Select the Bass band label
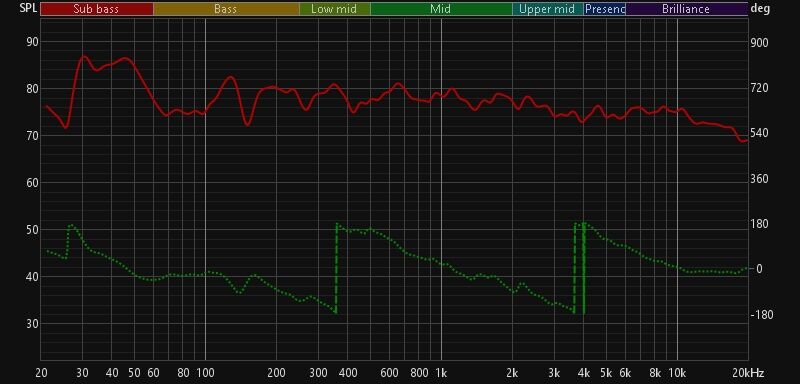Viewport: 800px width, 384px height. click(x=226, y=9)
